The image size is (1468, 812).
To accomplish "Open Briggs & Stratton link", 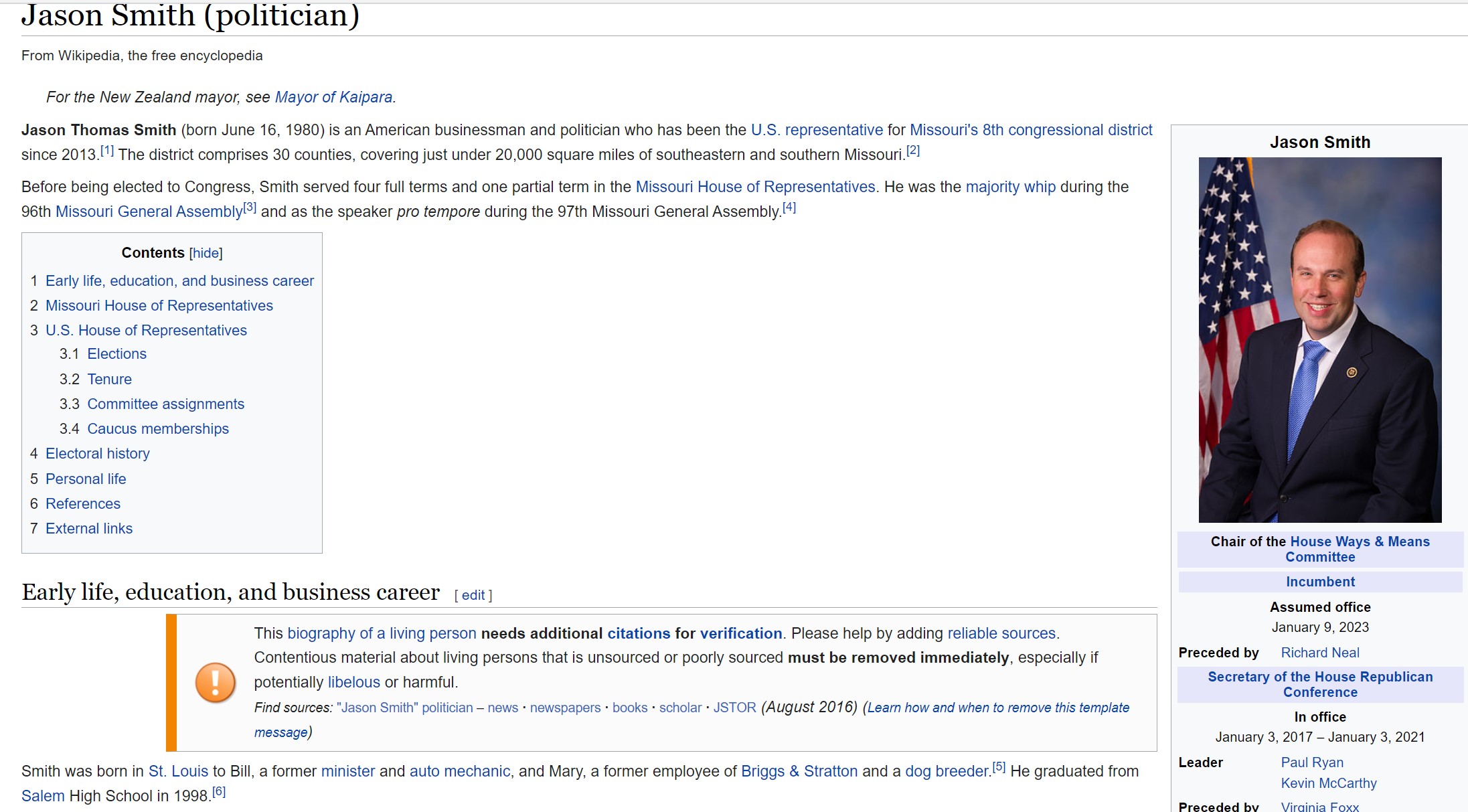I will (x=799, y=771).
